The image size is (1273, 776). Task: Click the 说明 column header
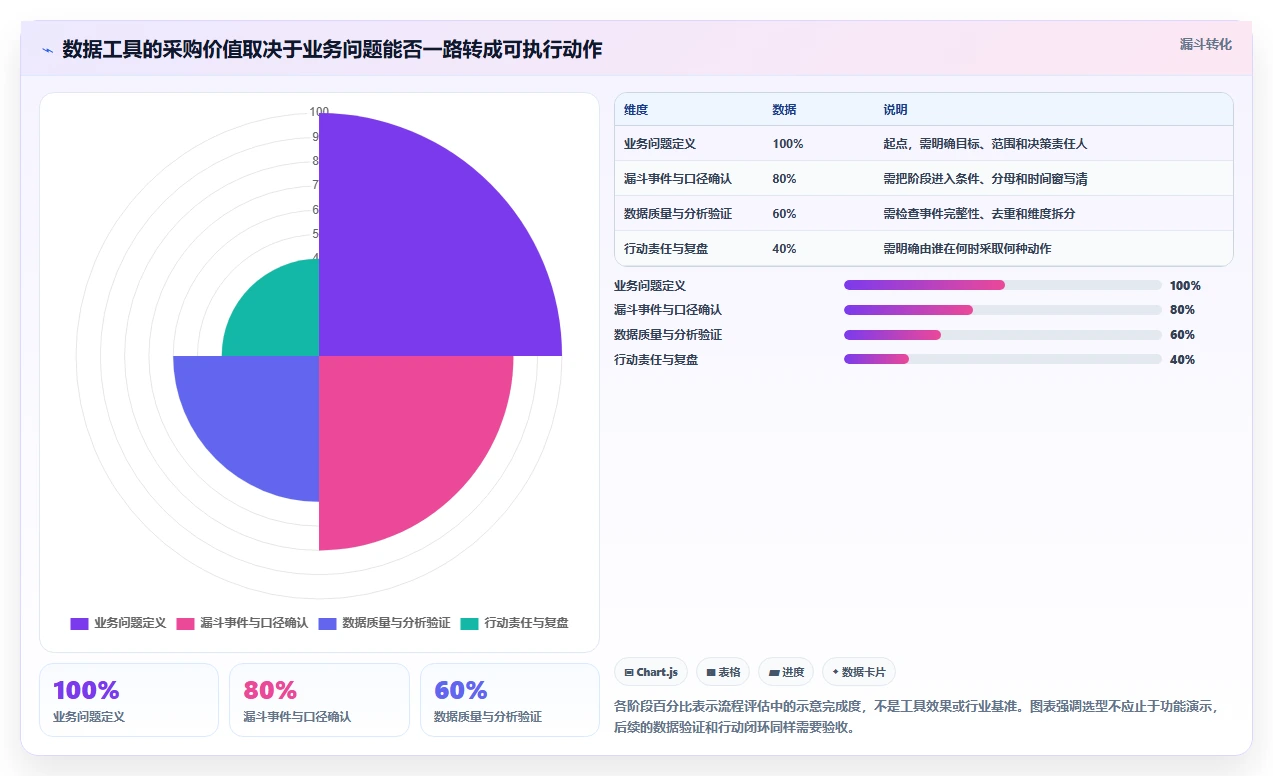(x=895, y=110)
